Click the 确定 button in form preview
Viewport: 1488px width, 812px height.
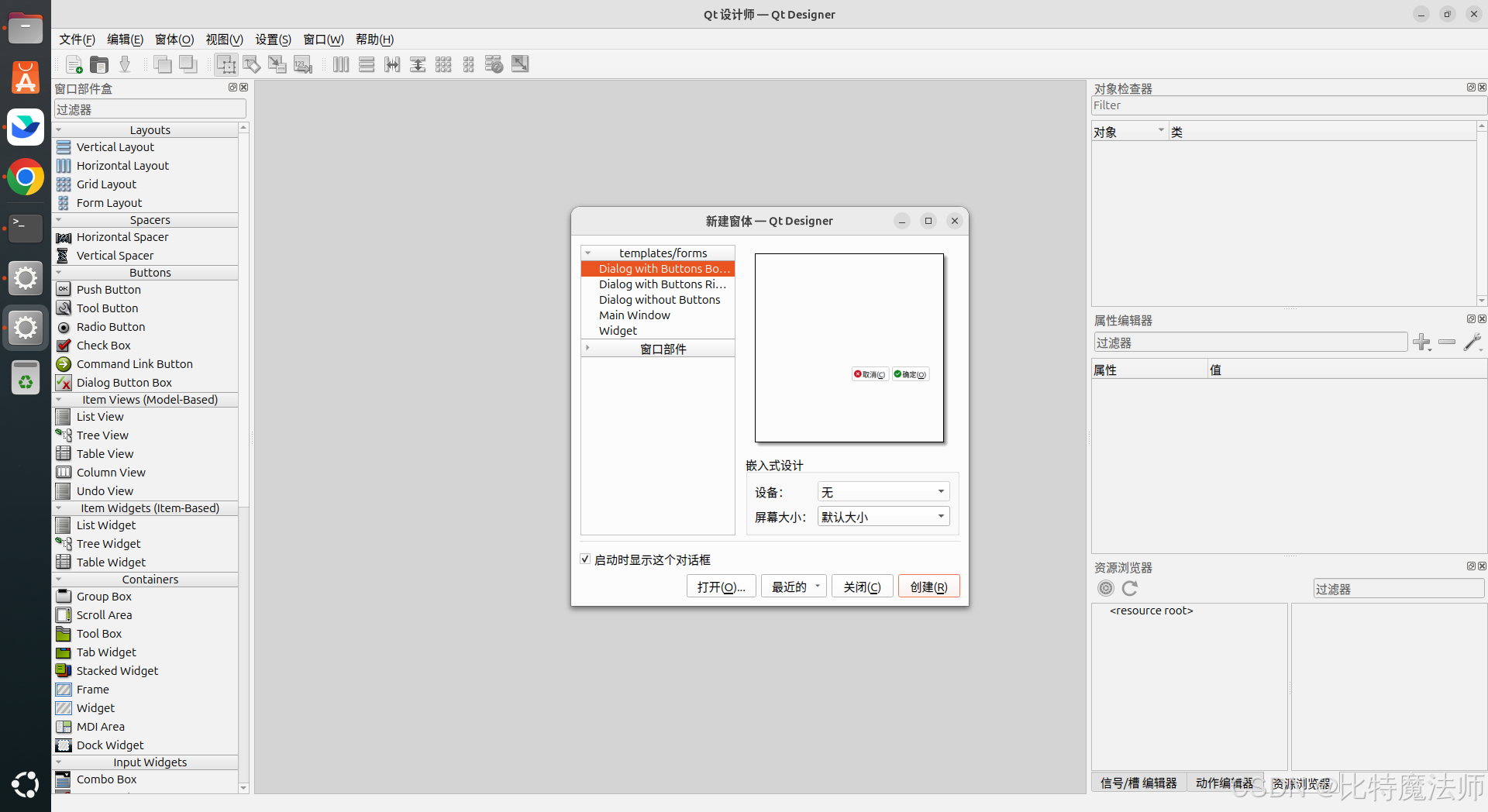click(x=909, y=374)
